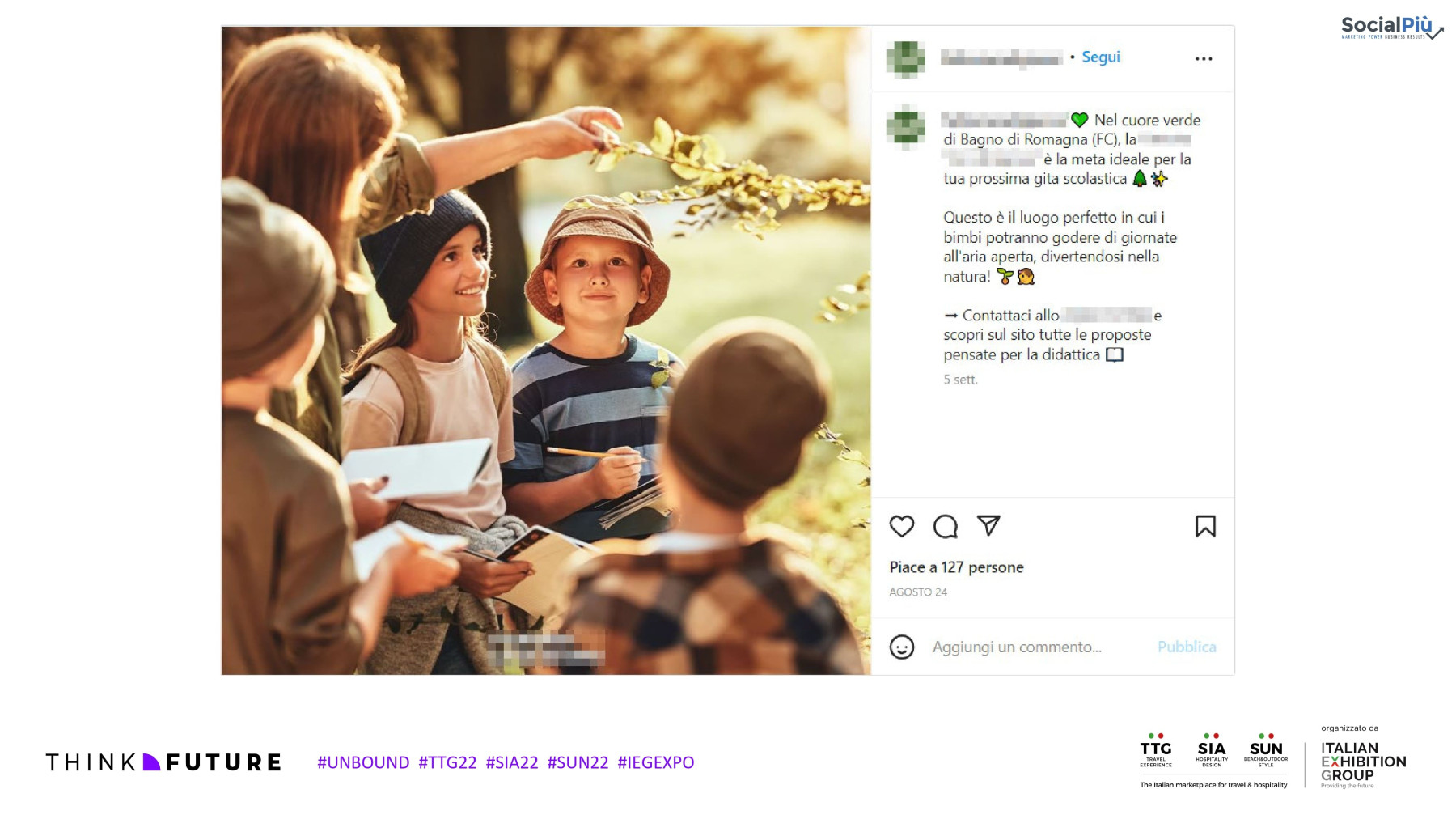The image size is (1456, 819).
Task: Click the #IEGEXPO hashtag
Action: pyautogui.click(x=655, y=762)
